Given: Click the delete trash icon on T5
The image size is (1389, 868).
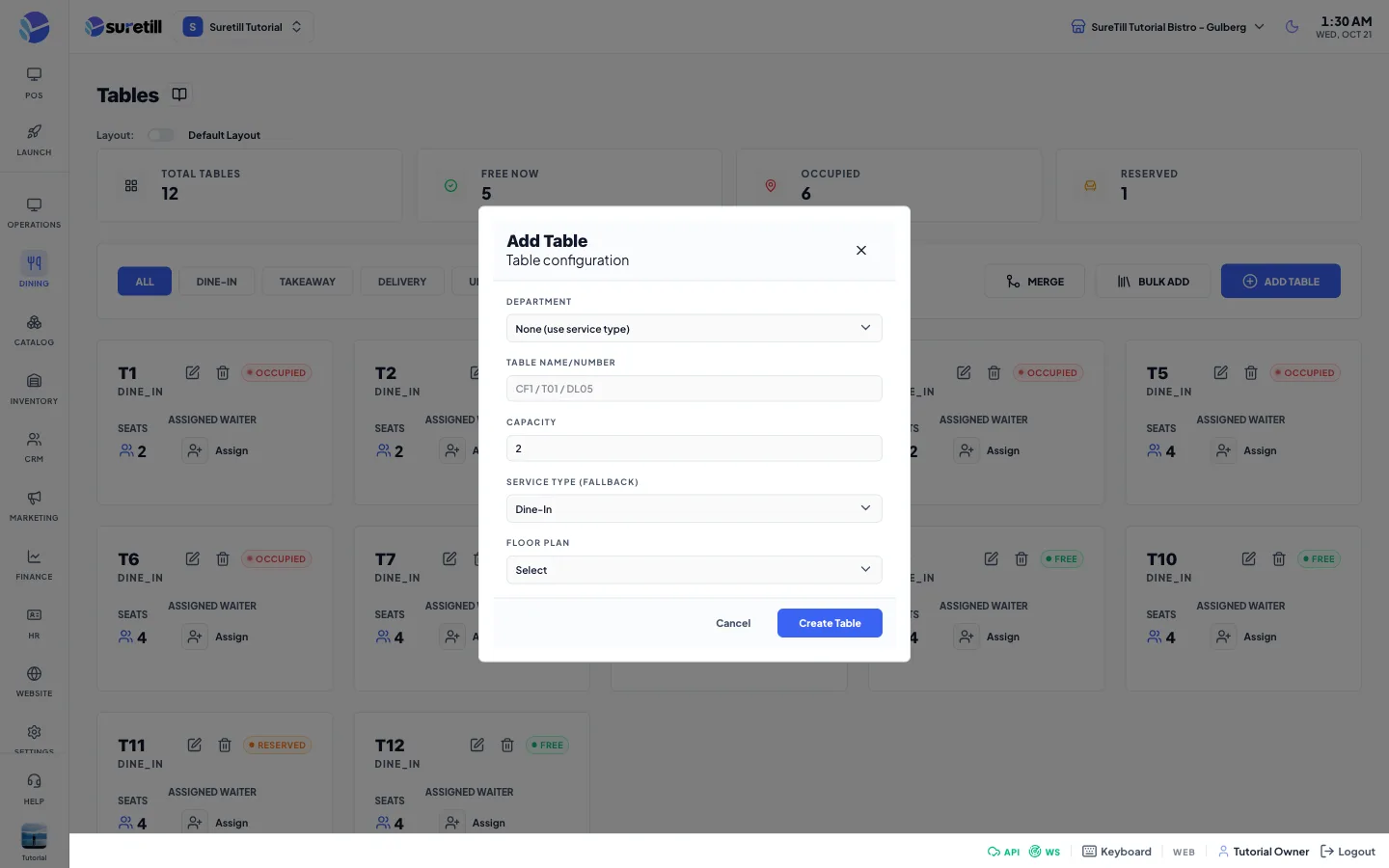Looking at the screenshot, I should tap(1251, 372).
